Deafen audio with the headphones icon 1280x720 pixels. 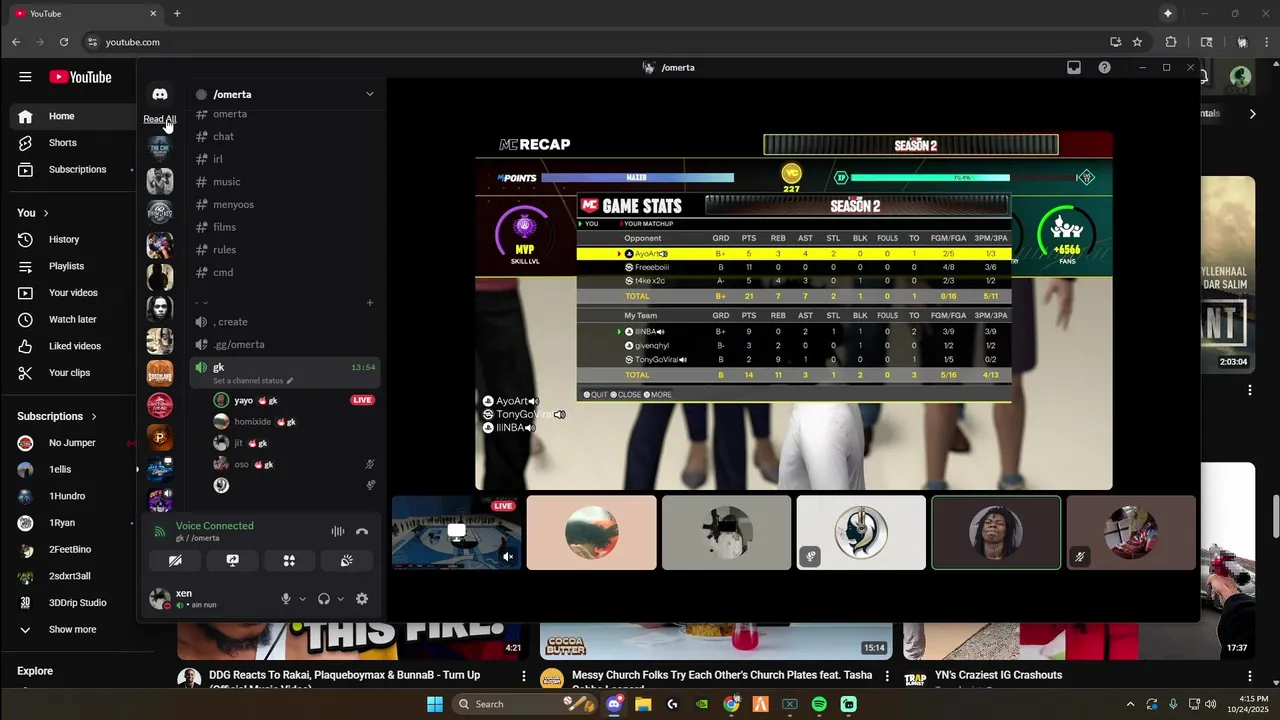click(324, 599)
